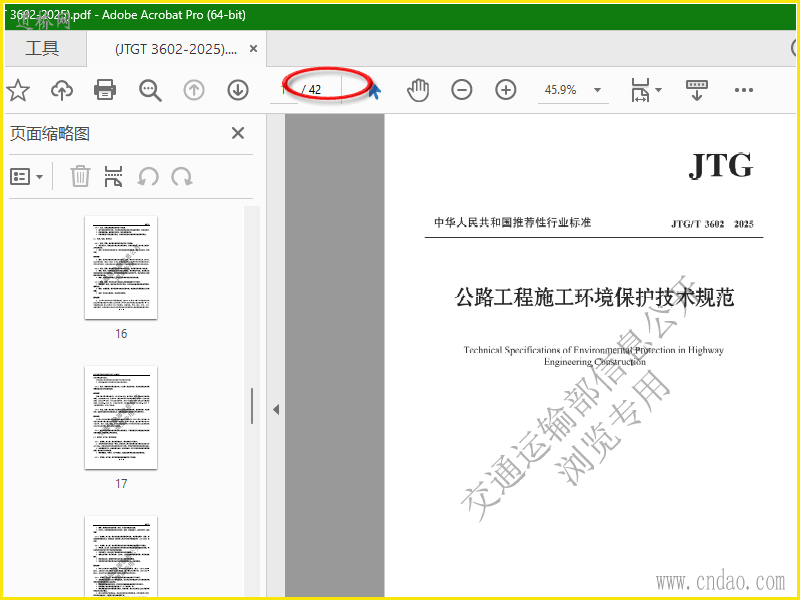Image resolution: width=800 pixels, height=600 pixels.
Task: Click the title 公路工程施工环境保护技术规范
Action: point(594,297)
